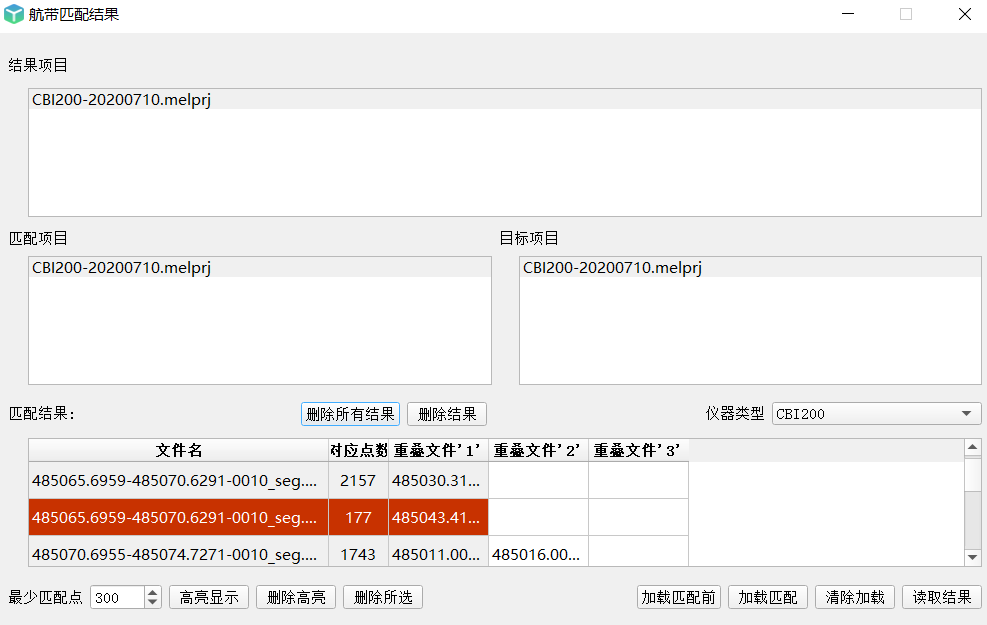Click 删除所有结果 button
This screenshot has height=625, width=987.
[350, 414]
